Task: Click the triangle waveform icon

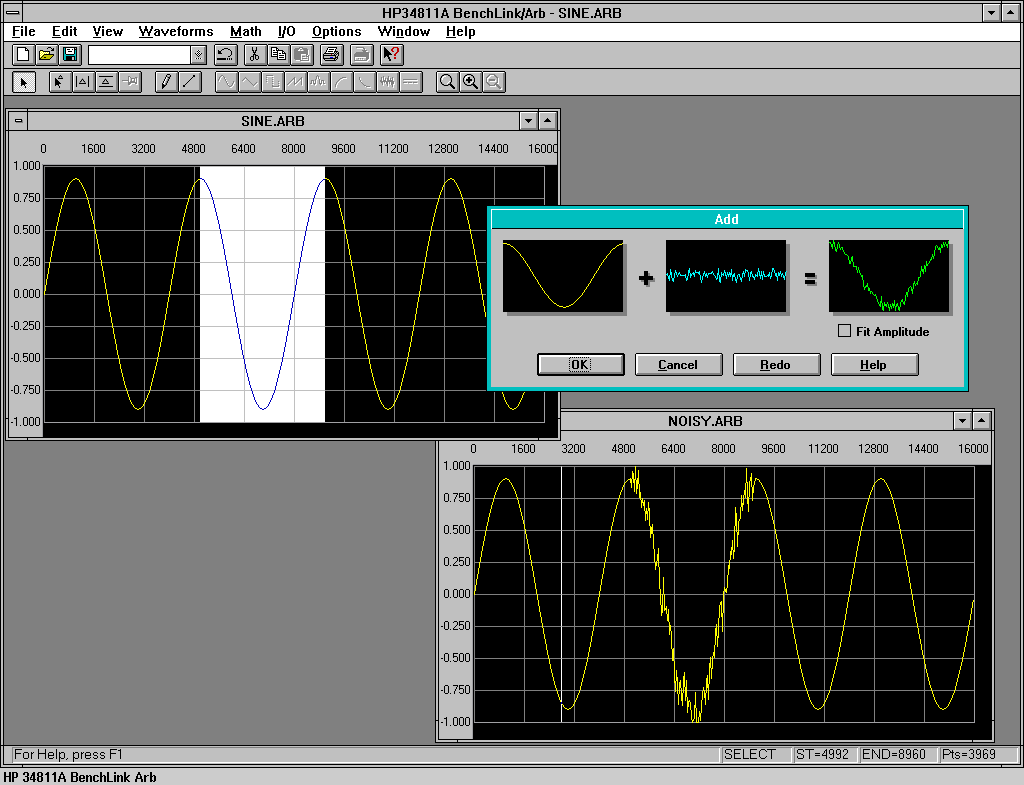Action: pyautogui.click(x=249, y=82)
